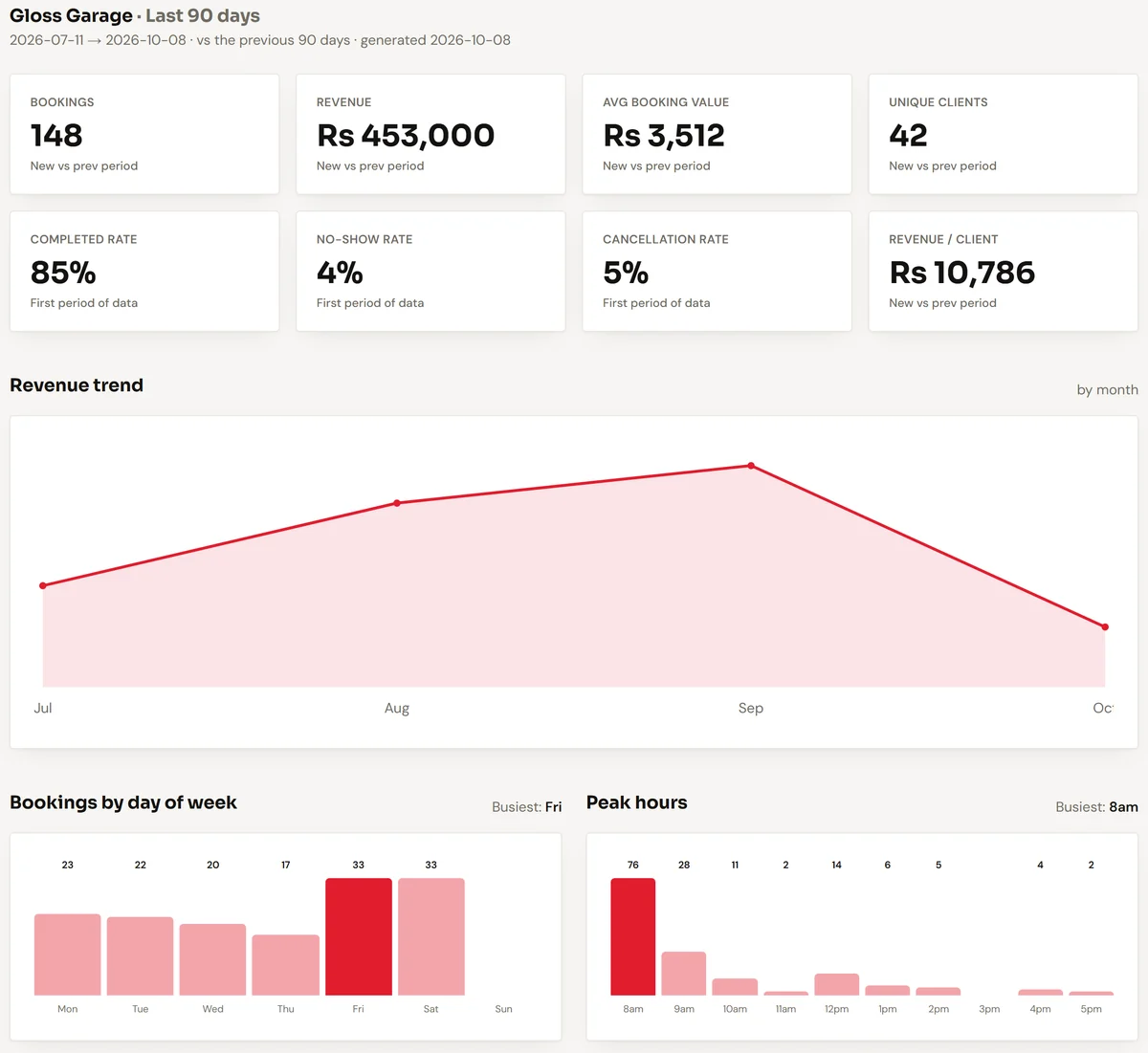Screen dimensions: 1148x1053
Task: Click the "Peak hours" heading
Action: click(637, 803)
